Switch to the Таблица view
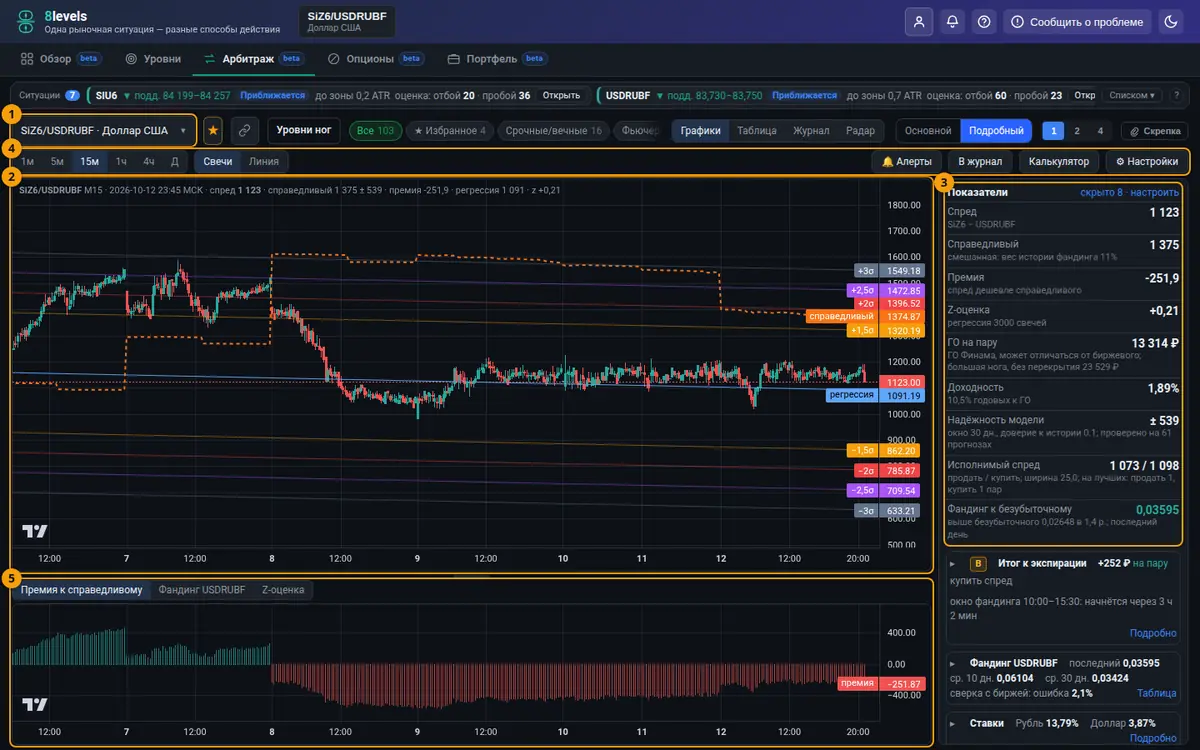The width and height of the screenshot is (1200, 750). 757,130
